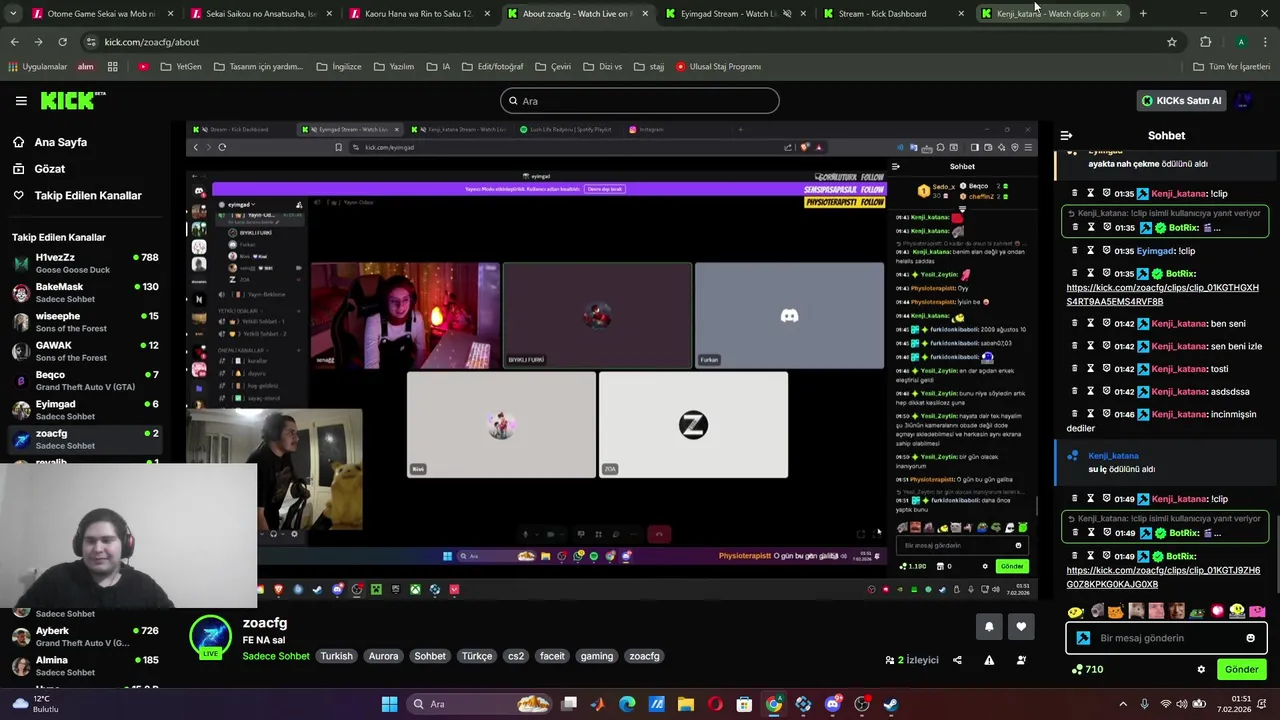Open Chrome three-dot menu
This screenshot has height=720, width=1280.
tap(1265, 42)
